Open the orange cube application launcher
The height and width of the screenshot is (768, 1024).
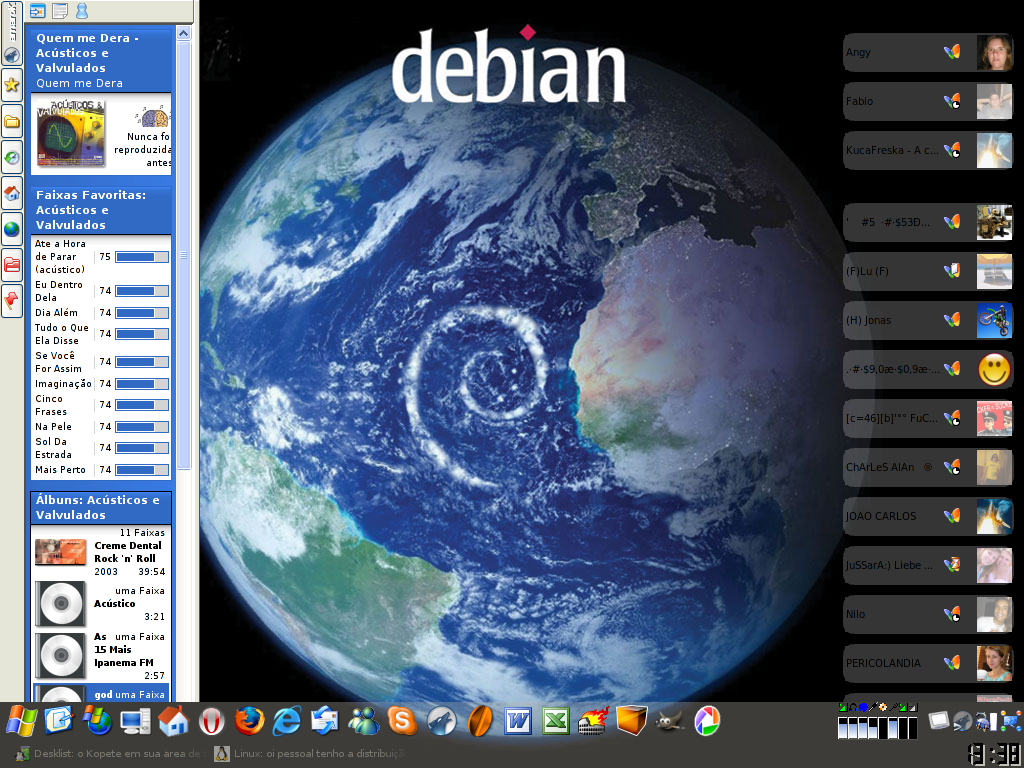(632, 721)
